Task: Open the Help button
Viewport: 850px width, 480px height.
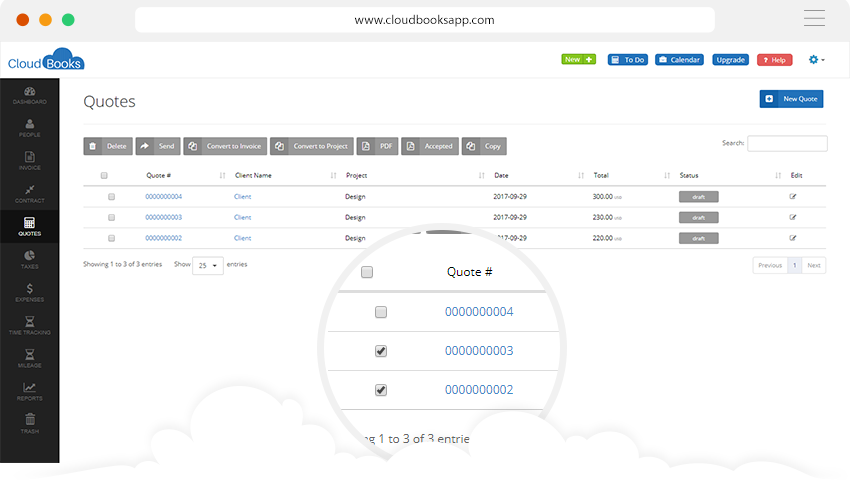Action: point(775,60)
